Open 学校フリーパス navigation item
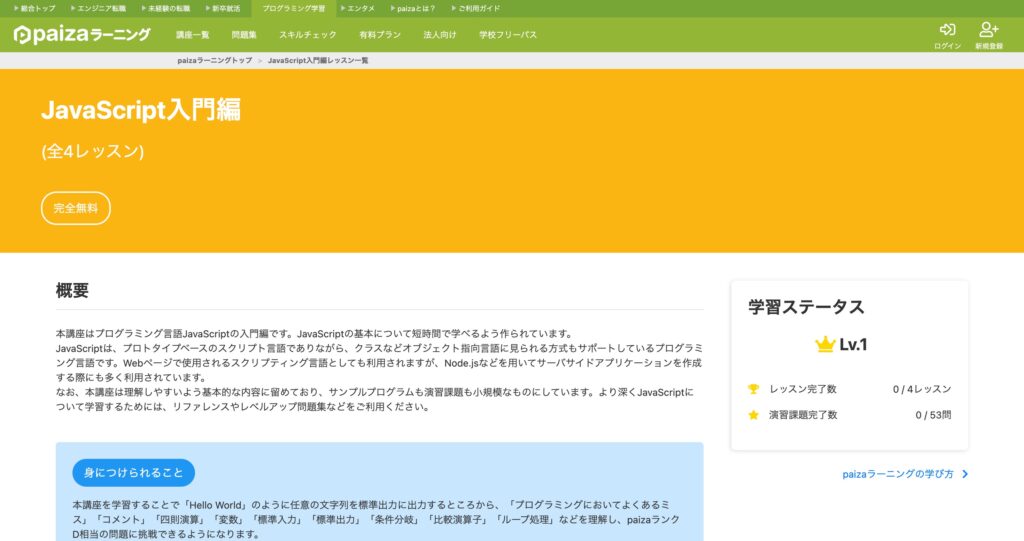Image resolution: width=1024 pixels, height=541 pixels. click(x=508, y=35)
